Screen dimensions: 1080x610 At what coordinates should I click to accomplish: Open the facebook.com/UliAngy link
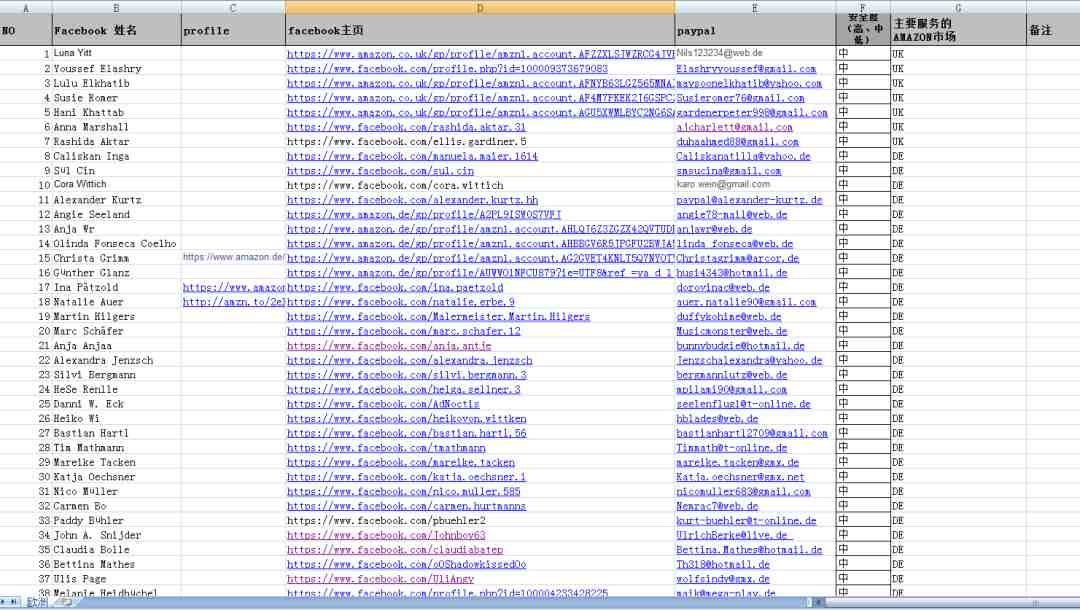tap(380, 579)
